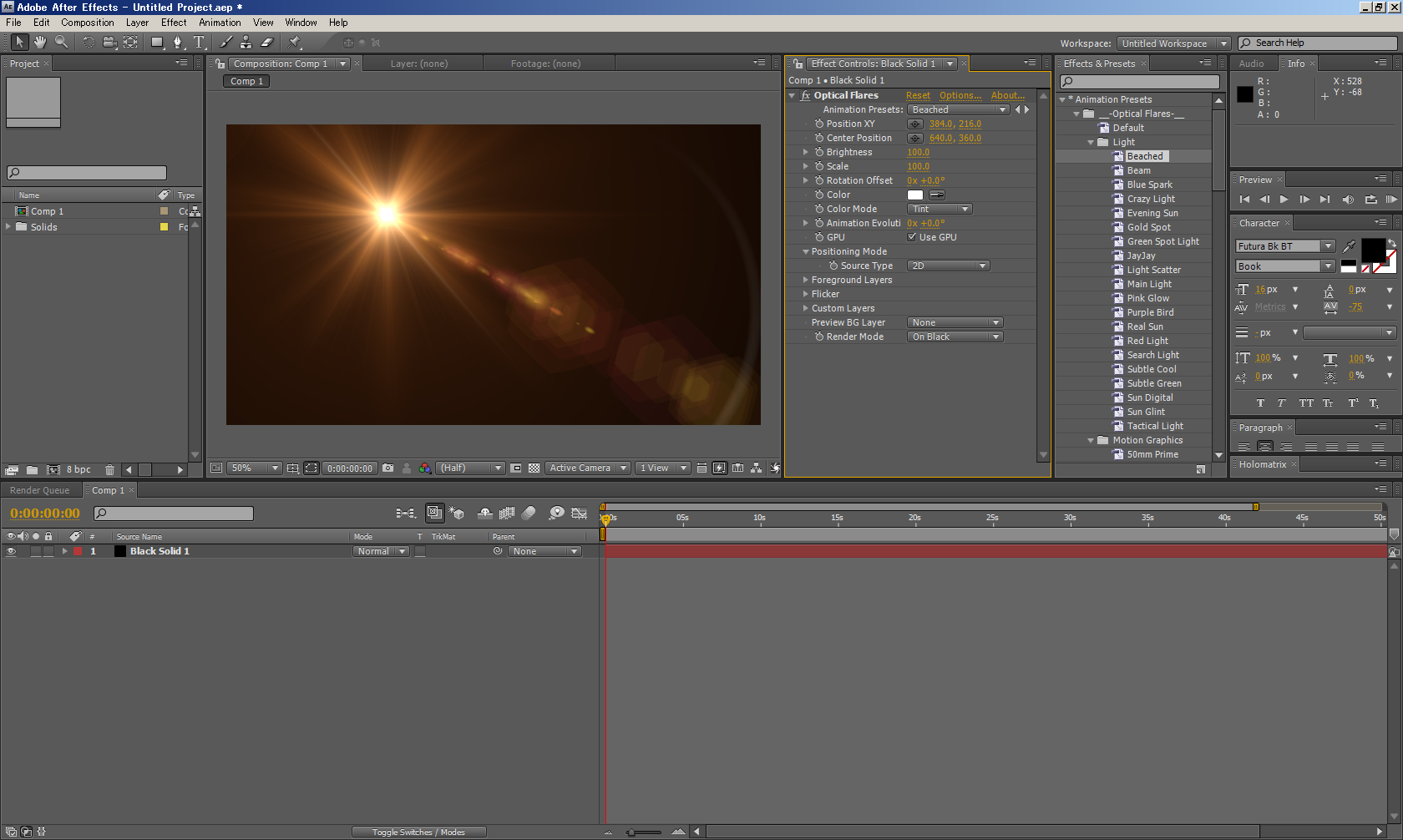This screenshot has width=1403, height=840.
Task: Toggle Brightness stopwatch keyframing
Action: pos(819,152)
